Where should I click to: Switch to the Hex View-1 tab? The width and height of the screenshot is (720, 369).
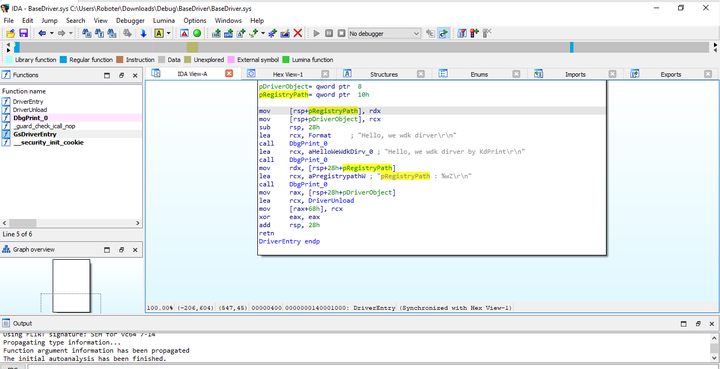point(287,74)
